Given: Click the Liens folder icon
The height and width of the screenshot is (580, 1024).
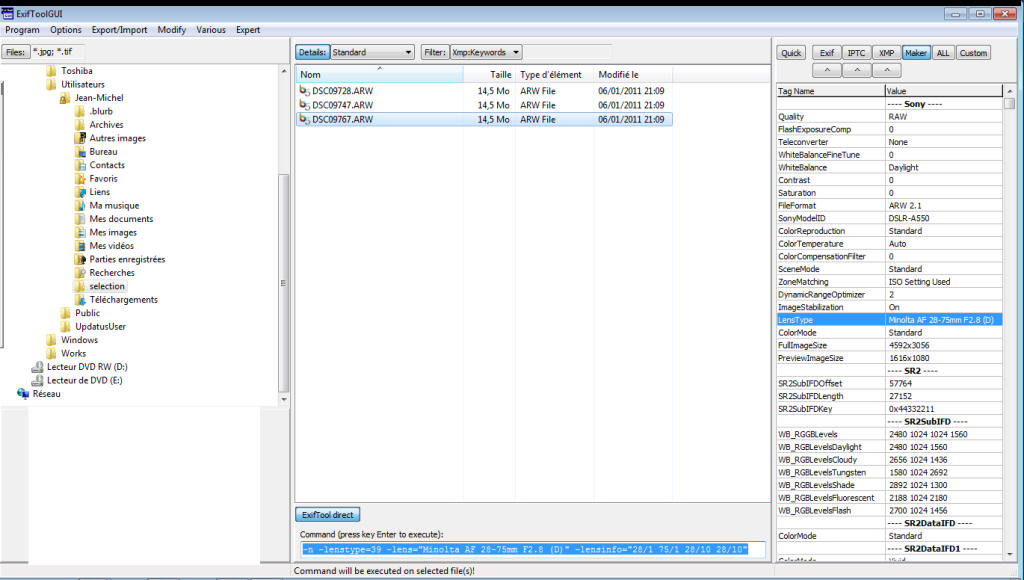Looking at the screenshot, I should tap(80, 192).
